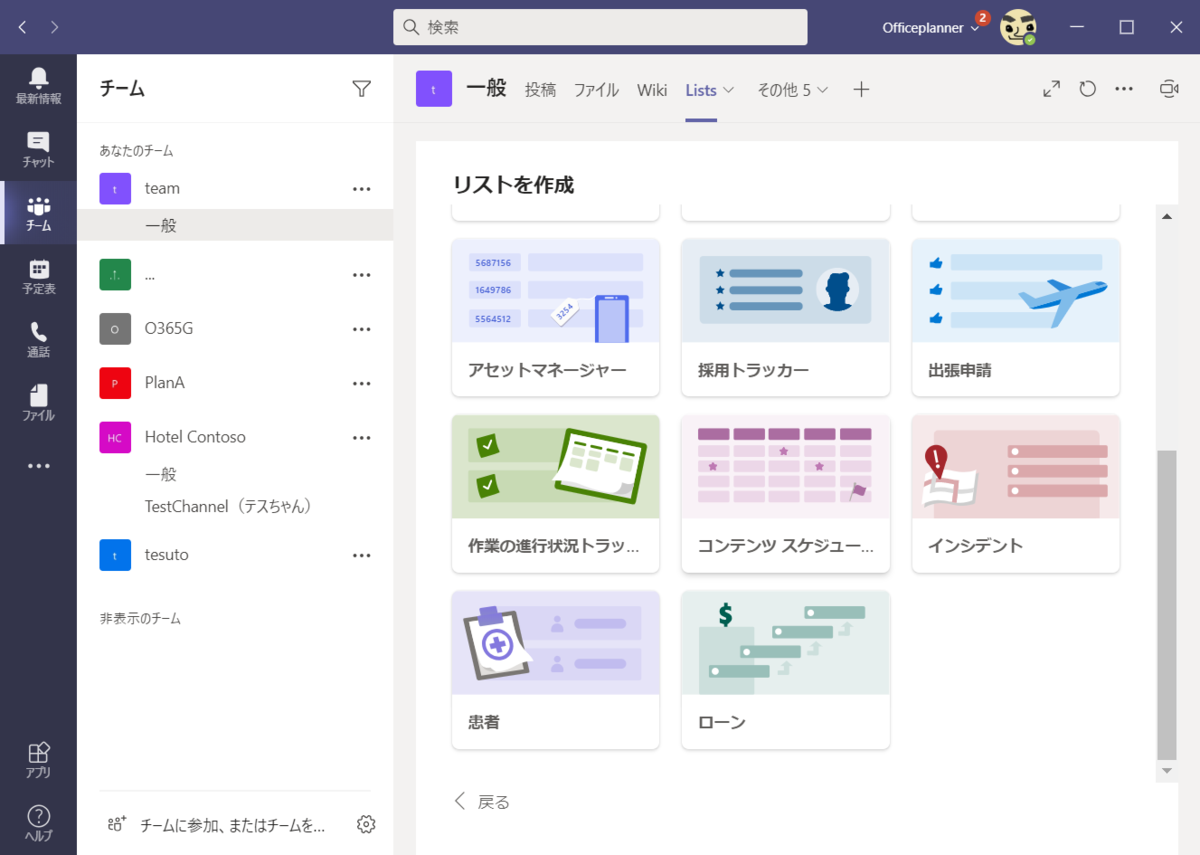The width and height of the screenshot is (1200, 855).
Task: Open more options for Hotel Contoso
Action: coord(362,437)
